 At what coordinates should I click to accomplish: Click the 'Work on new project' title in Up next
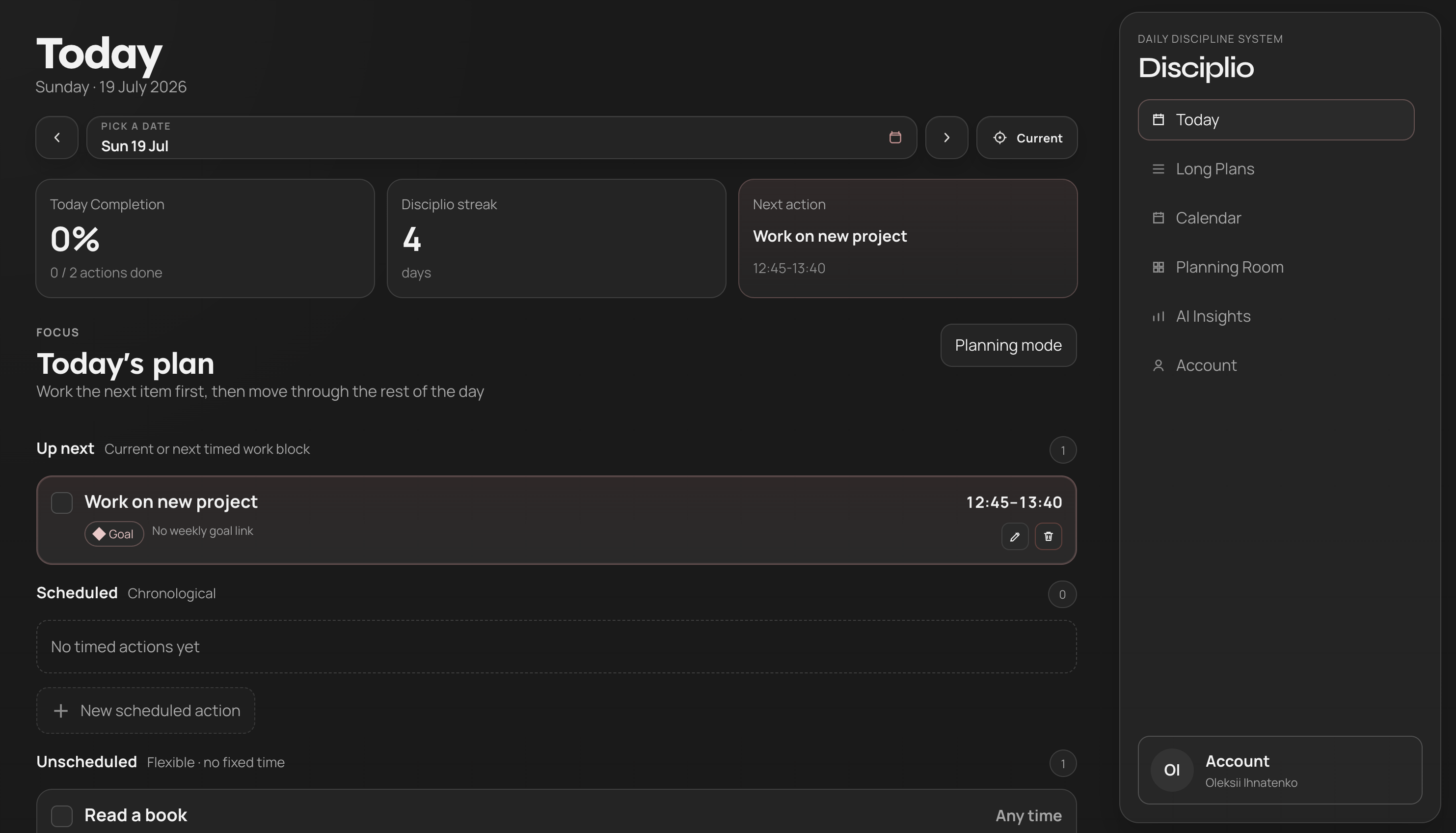click(x=171, y=502)
